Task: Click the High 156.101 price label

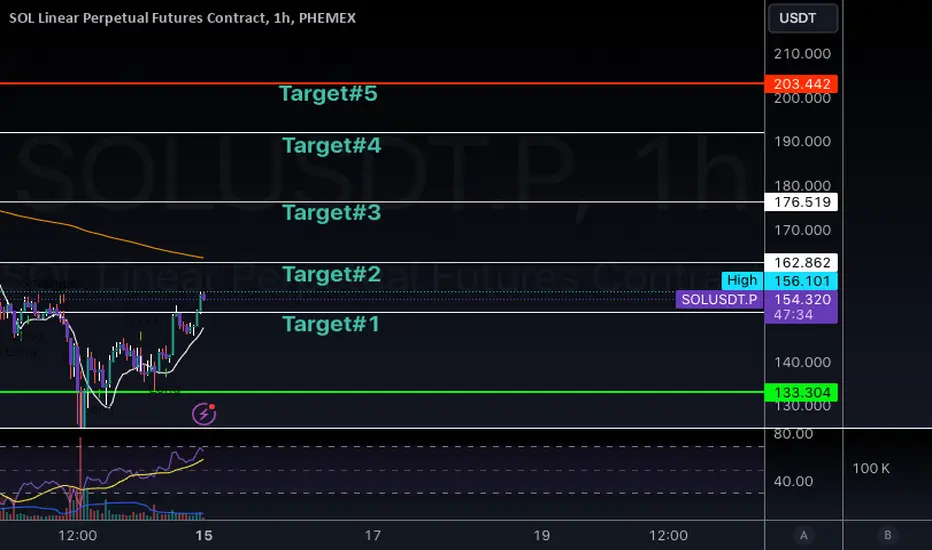Action: point(779,281)
